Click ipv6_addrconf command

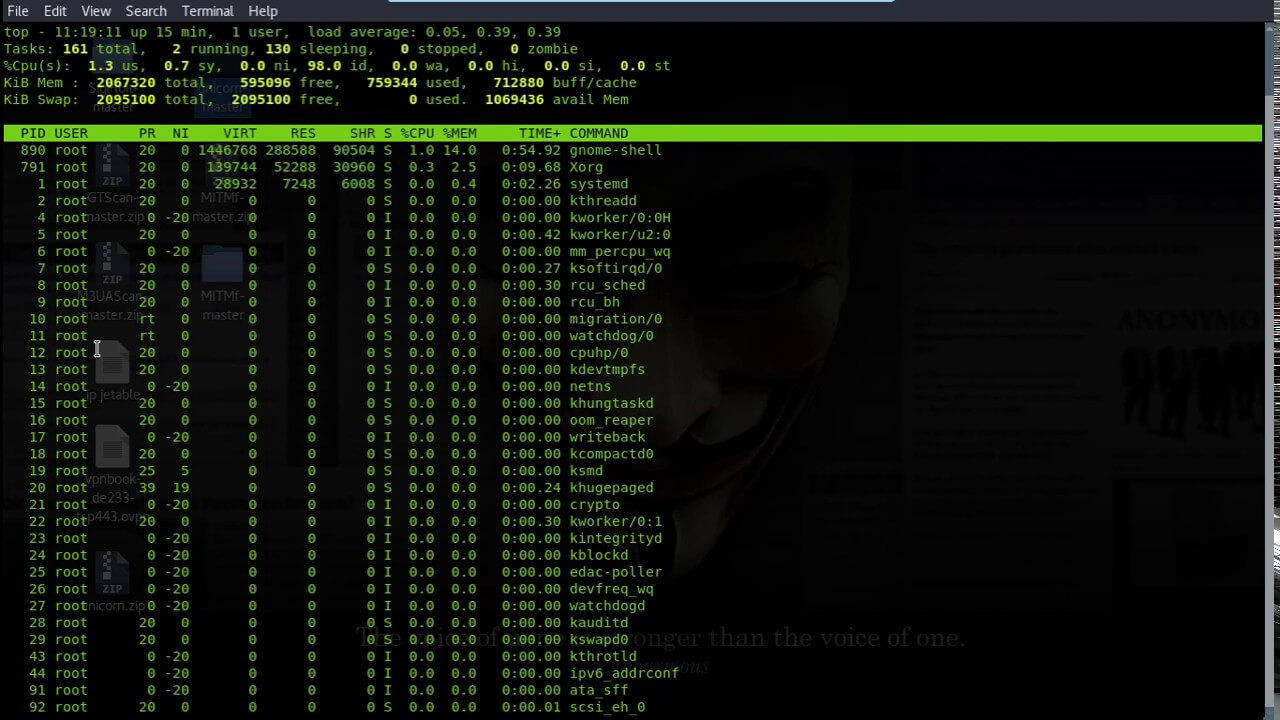pyautogui.click(x=624, y=673)
